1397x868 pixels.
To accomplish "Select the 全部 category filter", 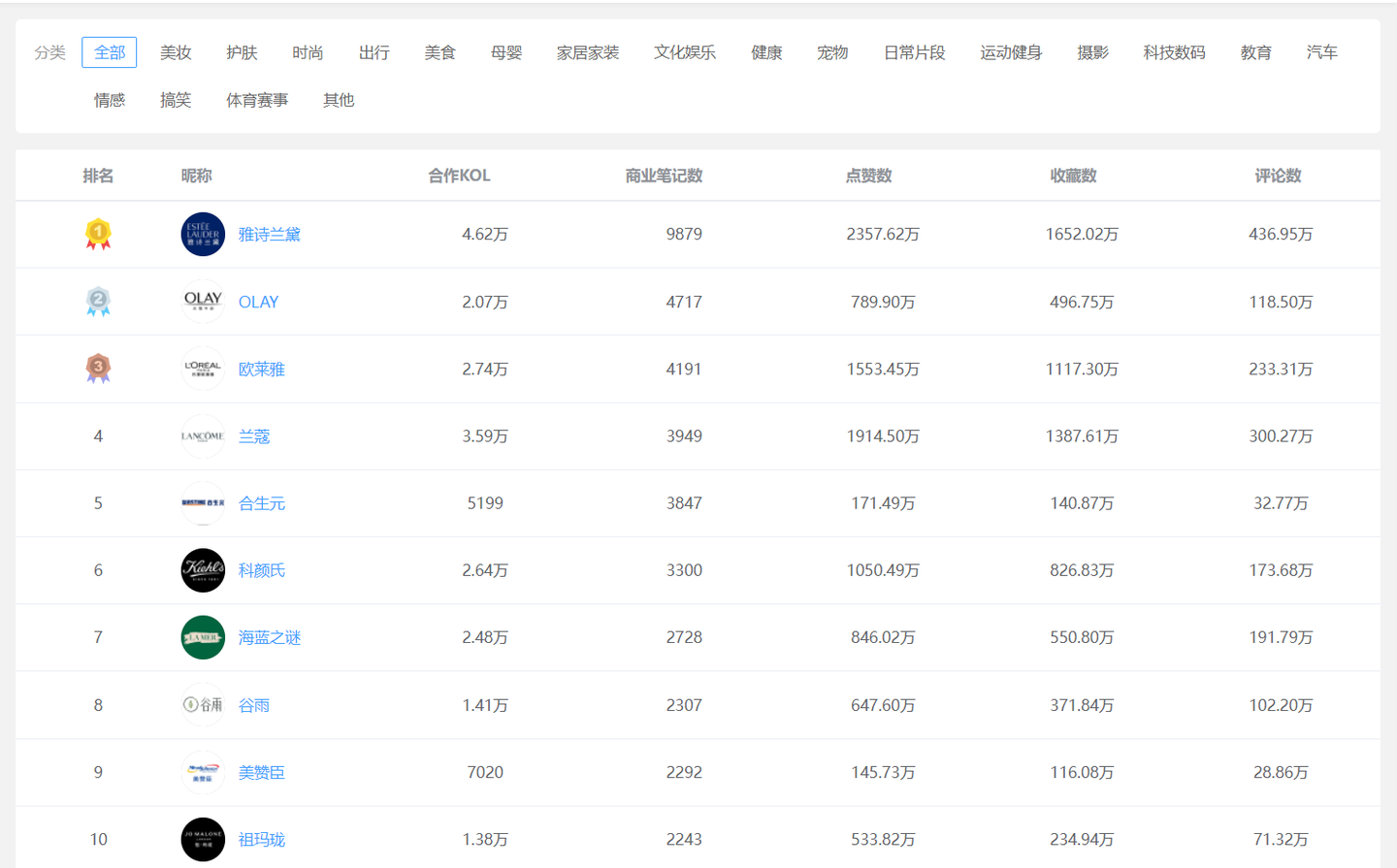I will tap(110, 52).
